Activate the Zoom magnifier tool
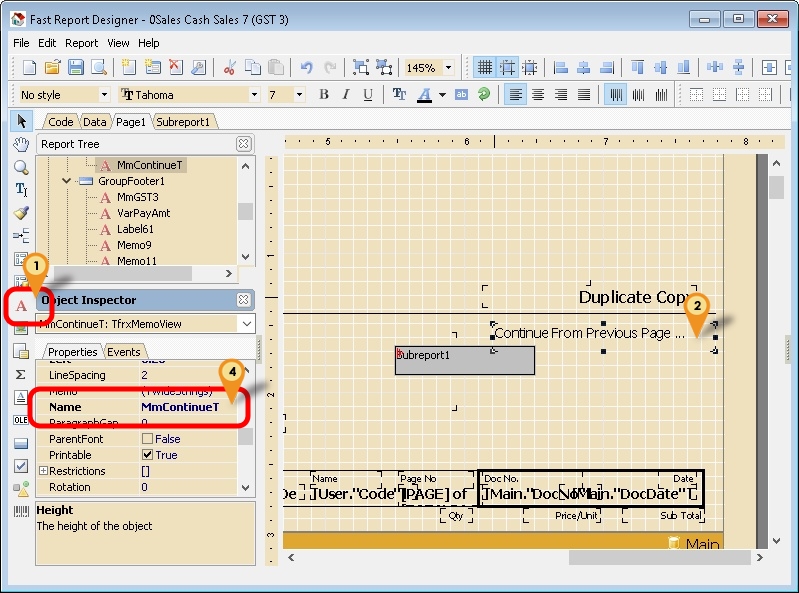 21,167
